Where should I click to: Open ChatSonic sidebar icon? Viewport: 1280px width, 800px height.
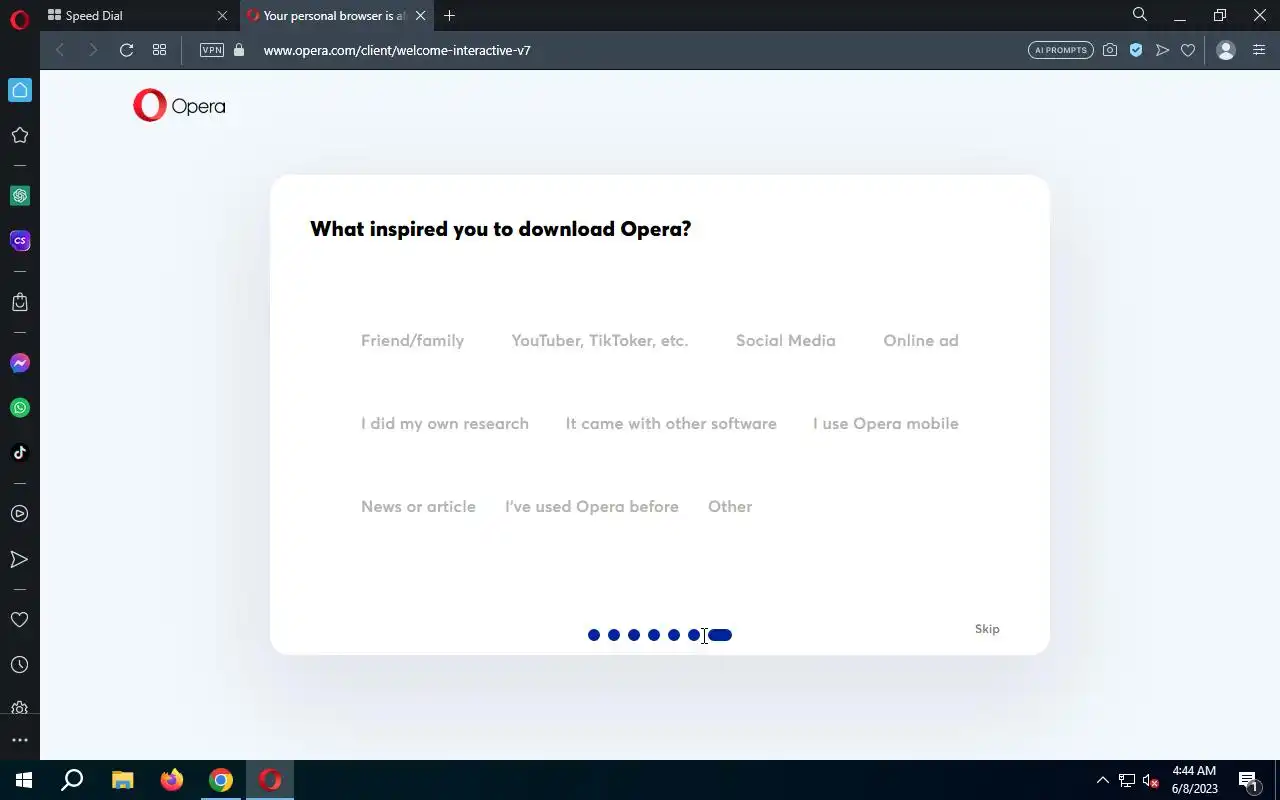point(19,241)
